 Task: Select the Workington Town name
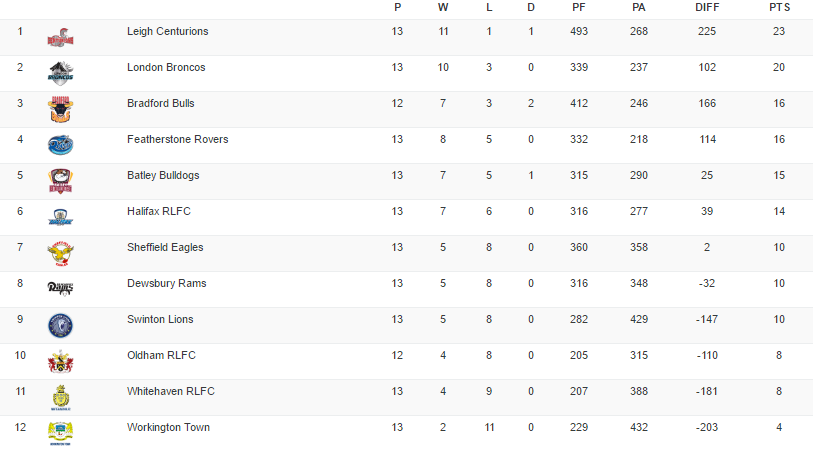pyautogui.click(x=168, y=428)
